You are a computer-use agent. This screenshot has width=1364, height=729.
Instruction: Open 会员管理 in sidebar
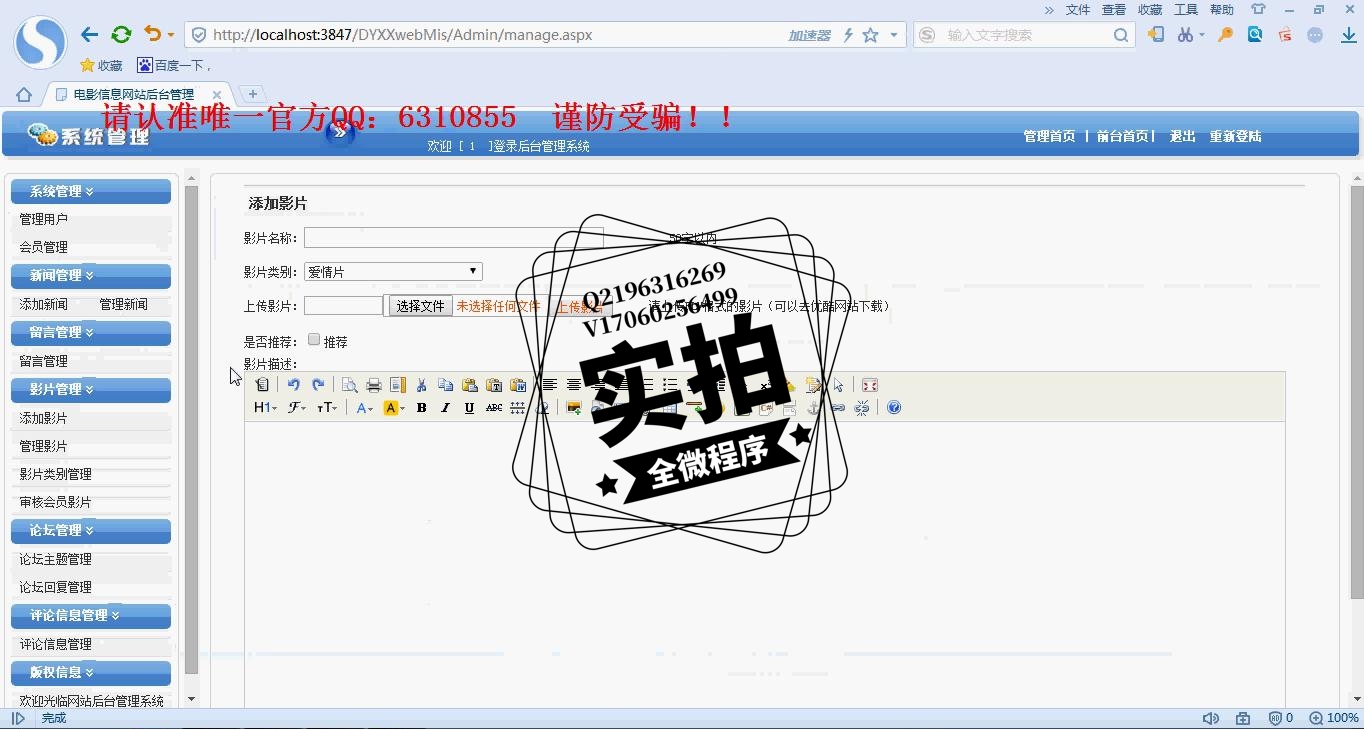(44, 247)
